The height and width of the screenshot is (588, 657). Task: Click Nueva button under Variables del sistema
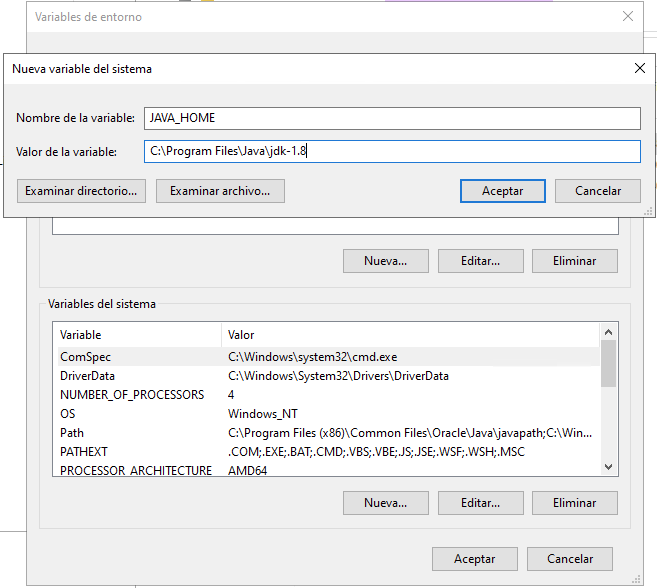coord(386,503)
